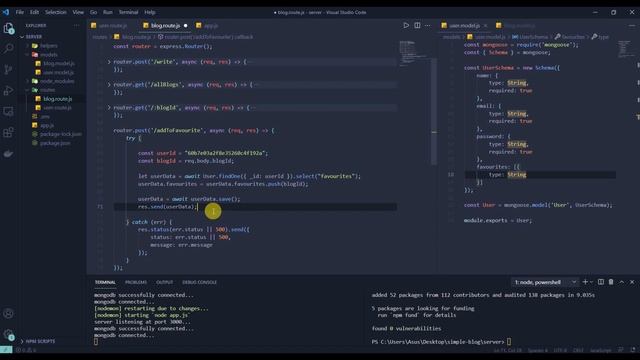Open package.json in the explorer
This screenshot has width=640, height=360.
[55, 143]
